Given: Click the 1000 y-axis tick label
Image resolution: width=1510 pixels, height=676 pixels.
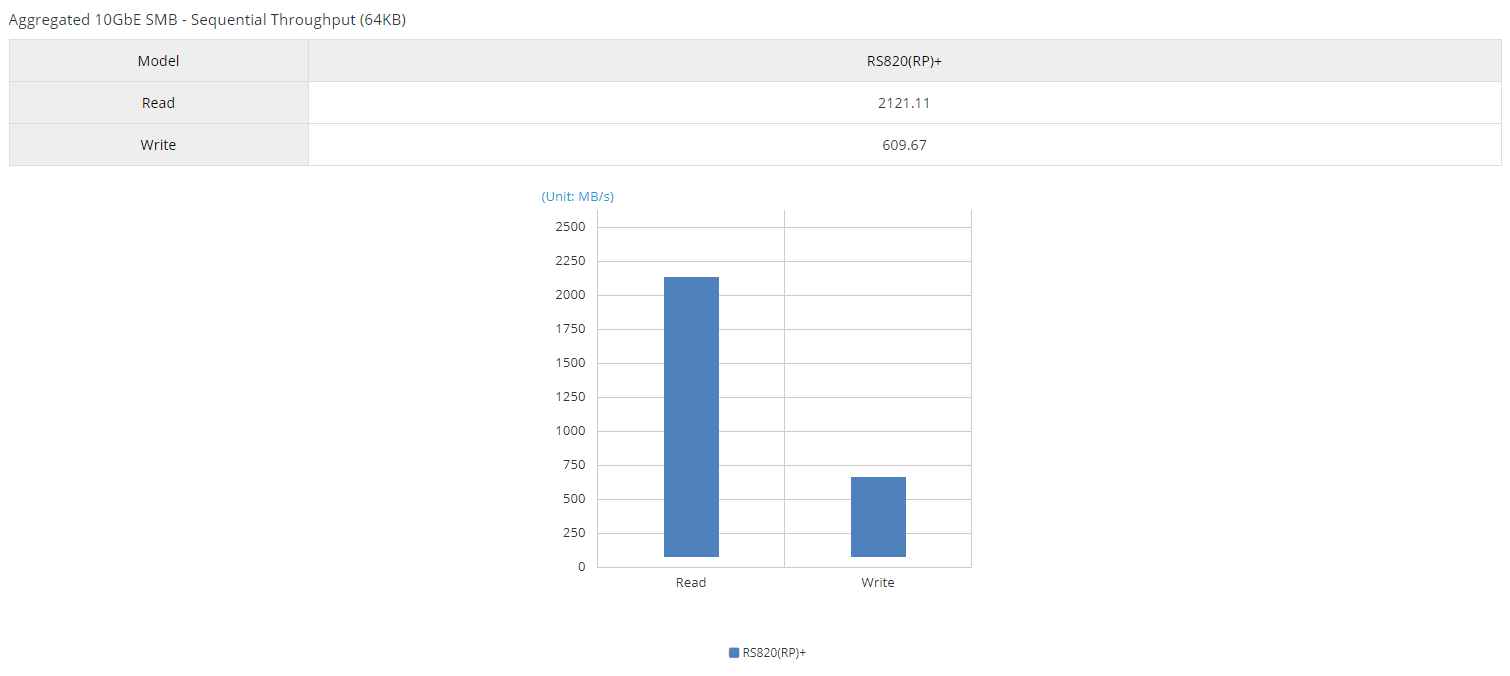Looking at the screenshot, I should 570,431.
